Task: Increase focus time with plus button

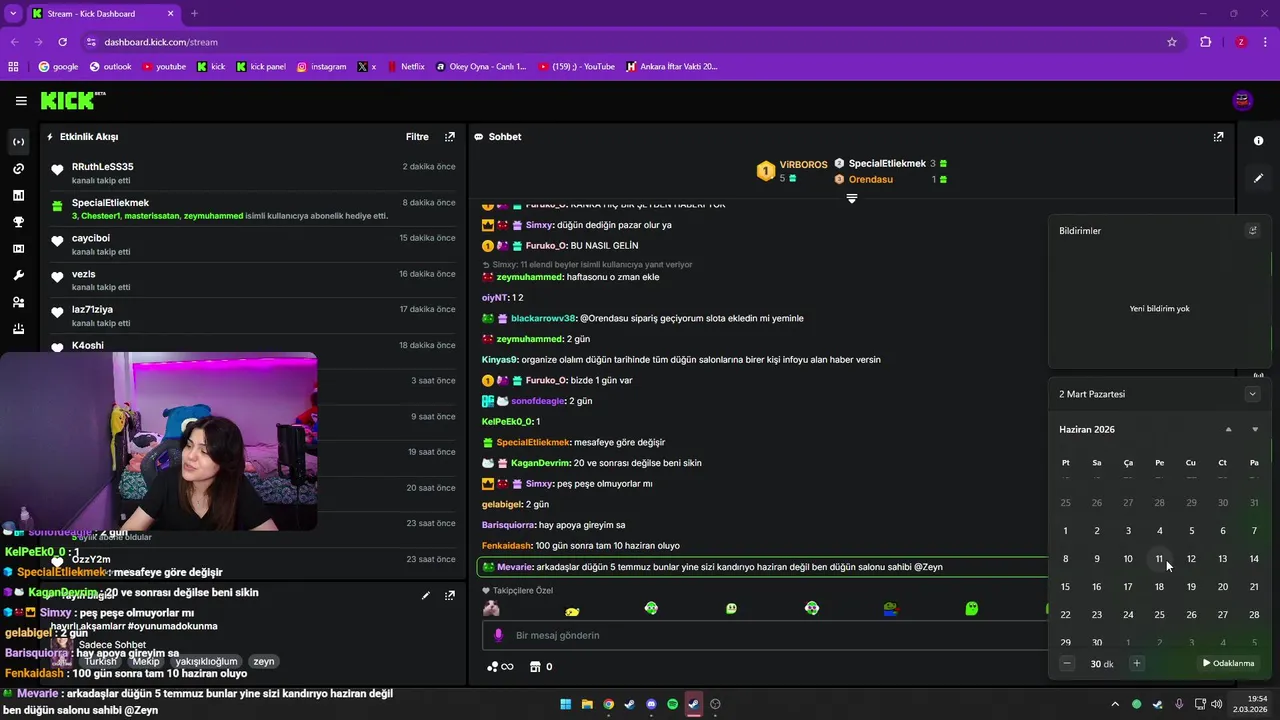Action: (x=1136, y=663)
